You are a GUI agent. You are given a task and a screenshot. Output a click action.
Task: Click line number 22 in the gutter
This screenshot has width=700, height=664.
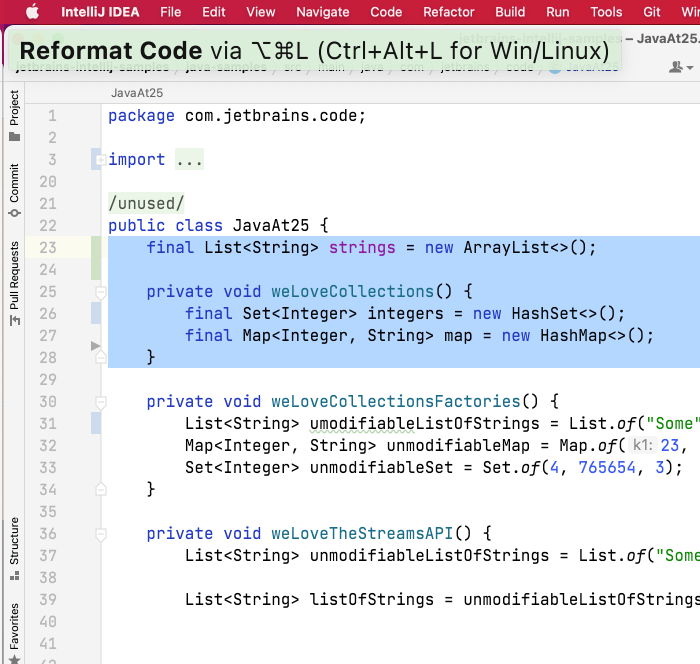pyautogui.click(x=48, y=226)
